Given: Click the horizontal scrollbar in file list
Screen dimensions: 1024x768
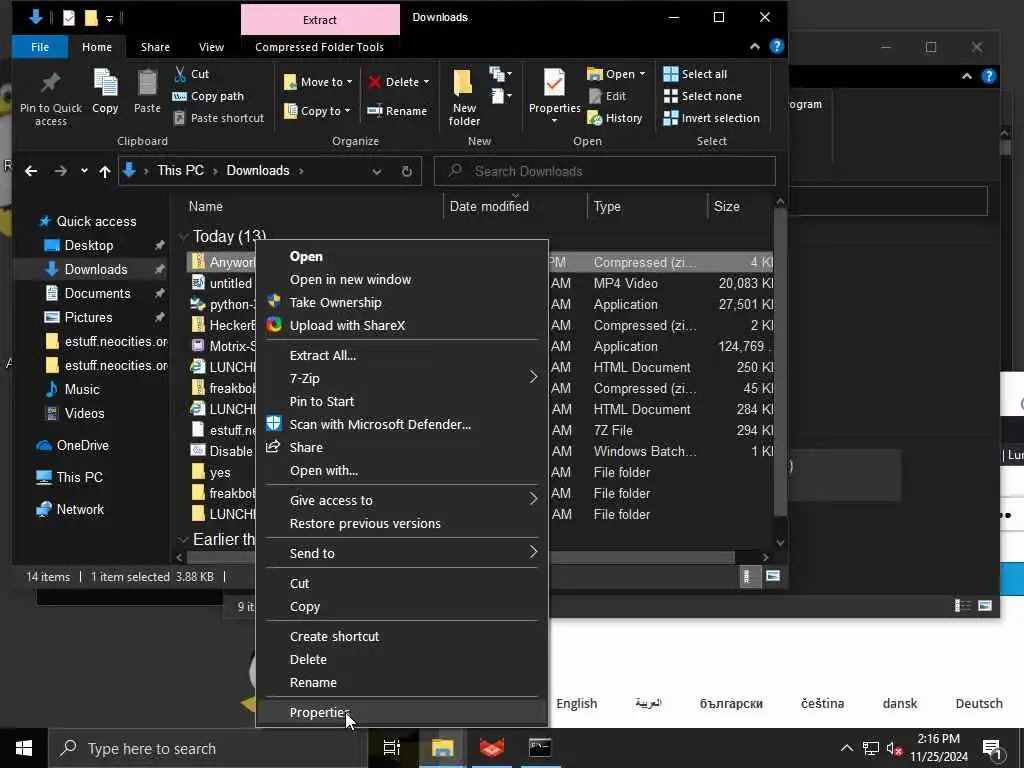Looking at the screenshot, I should [460, 557].
